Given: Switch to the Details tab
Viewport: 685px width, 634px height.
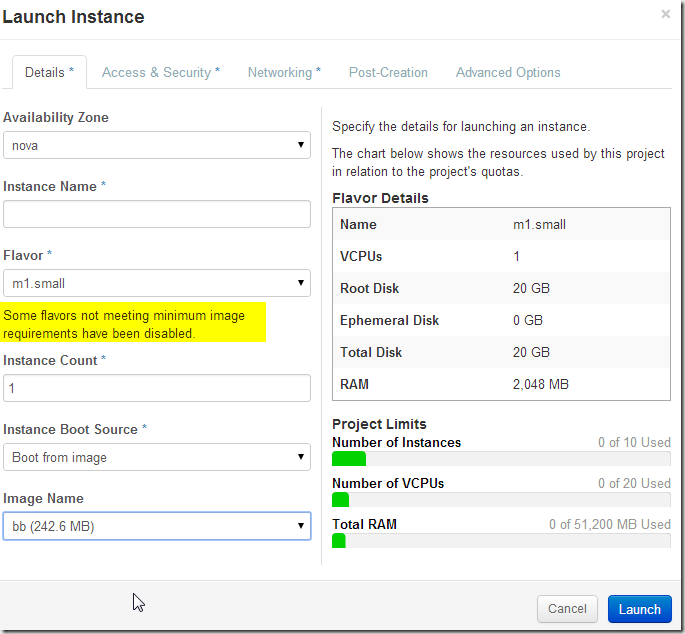Looking at the screenshot, I should pos(49,72).
